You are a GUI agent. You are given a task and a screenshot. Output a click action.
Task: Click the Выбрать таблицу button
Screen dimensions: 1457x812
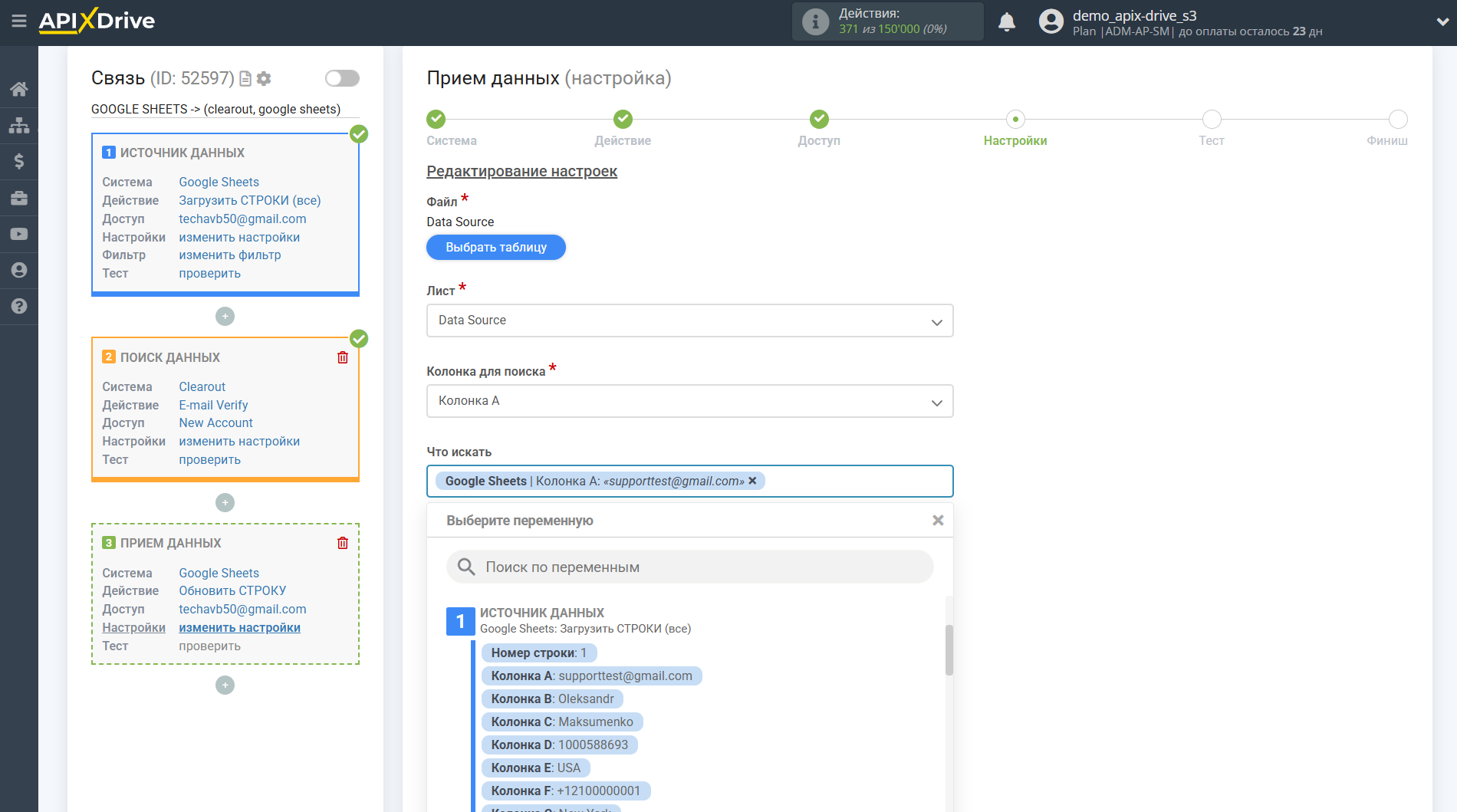point(496,248)
